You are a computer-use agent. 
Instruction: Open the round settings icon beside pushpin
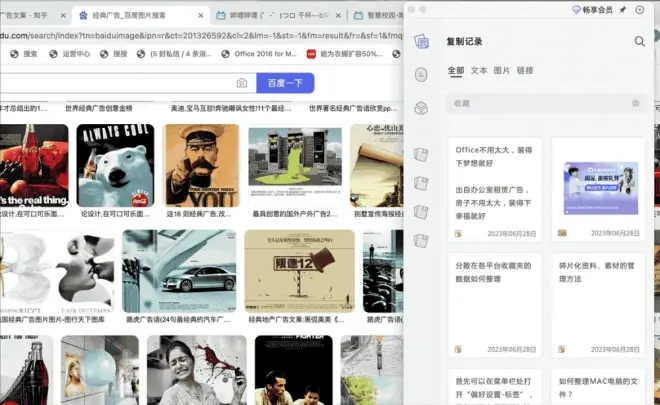pyautogui.click(x=639, y=10)
